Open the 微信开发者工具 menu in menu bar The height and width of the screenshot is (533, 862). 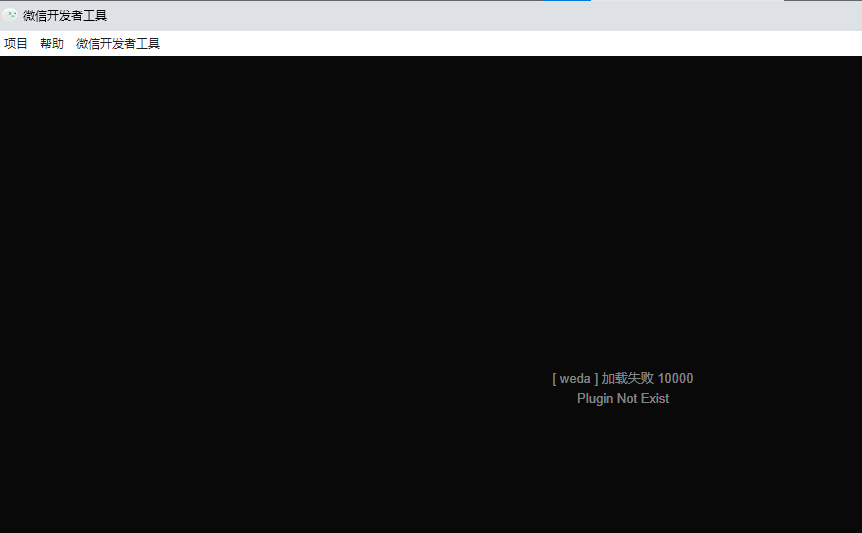[118, 44]
